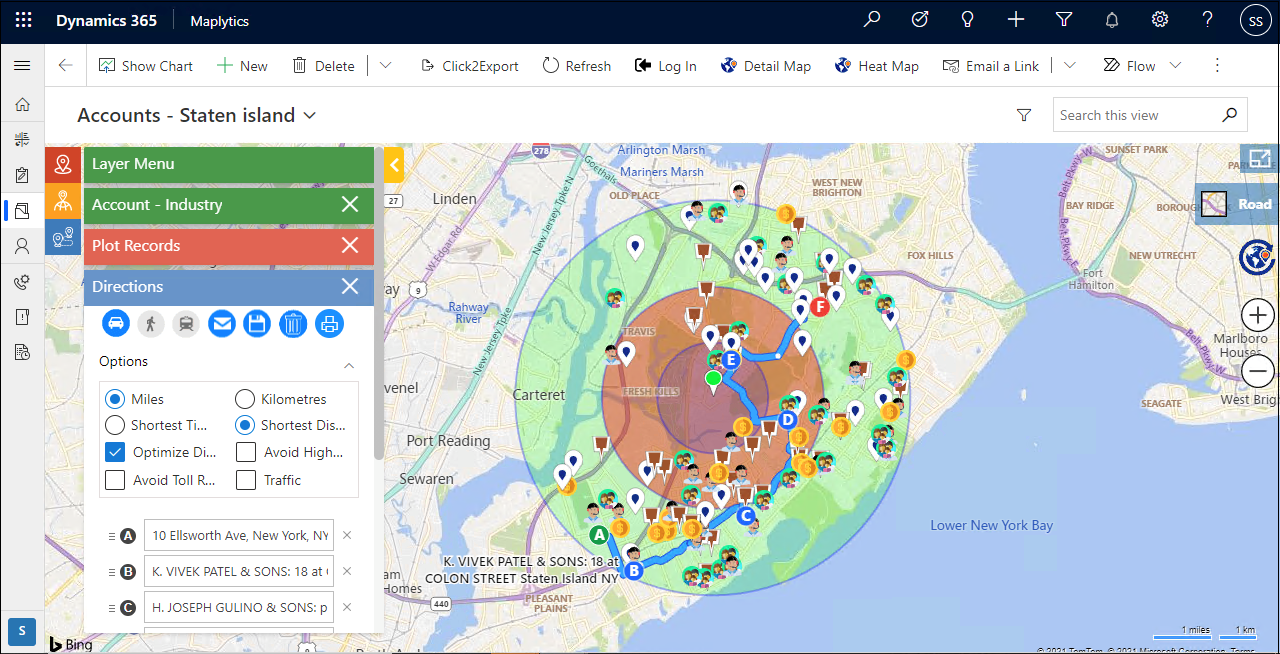Expand the map to full screen
The height and width of the screenshot is (654, 1280).
point(1259,159)
